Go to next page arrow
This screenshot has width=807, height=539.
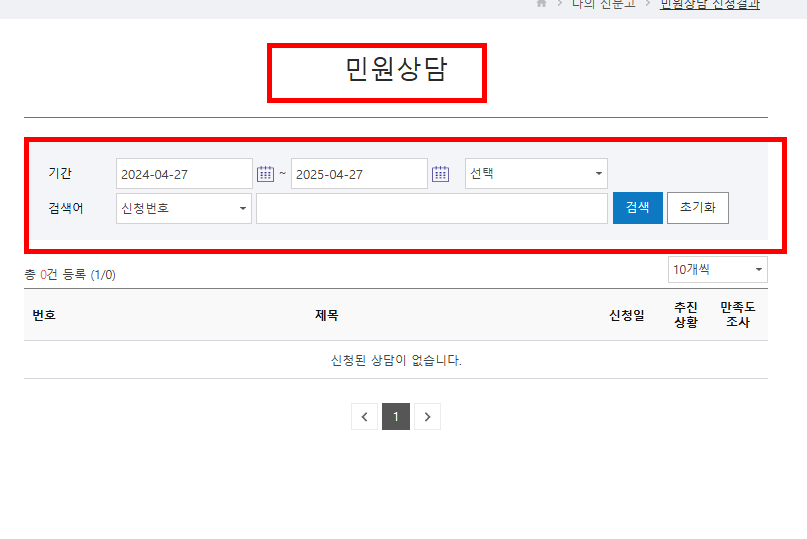(427, 416)
